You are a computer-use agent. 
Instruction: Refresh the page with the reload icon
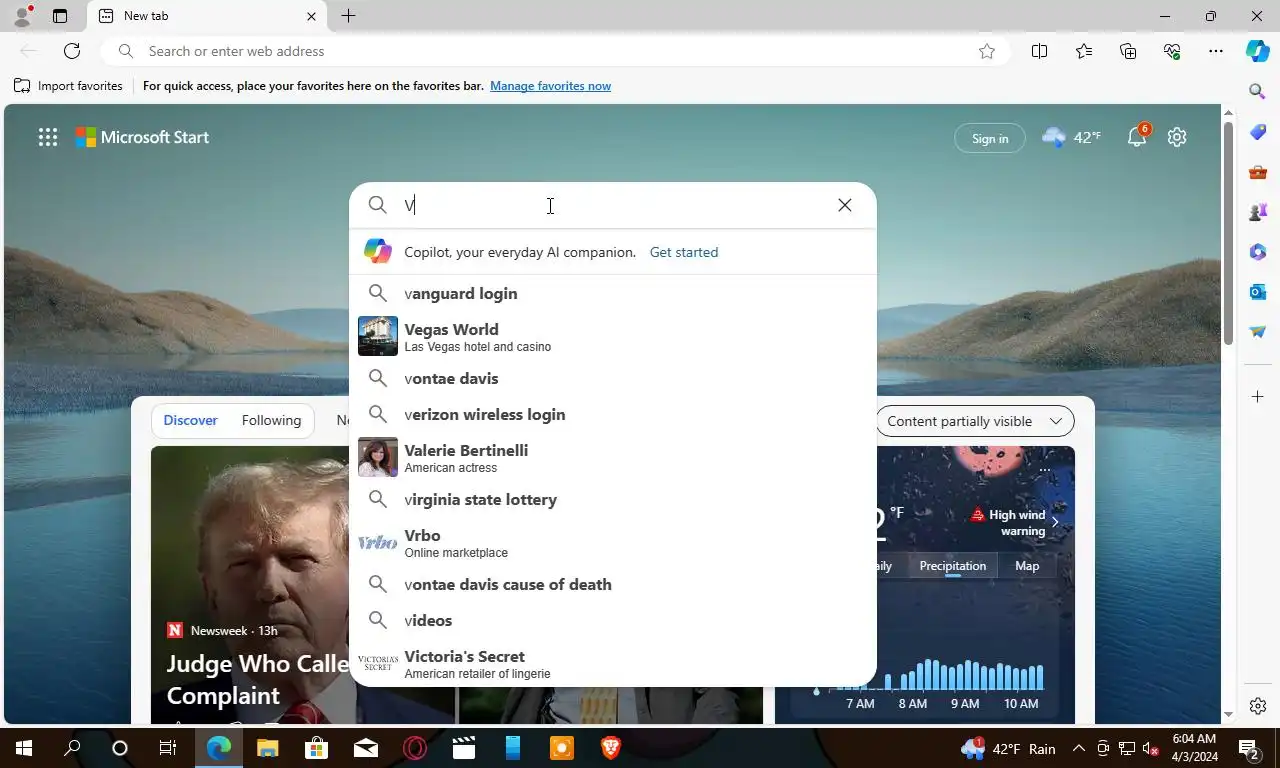point(72,51)
